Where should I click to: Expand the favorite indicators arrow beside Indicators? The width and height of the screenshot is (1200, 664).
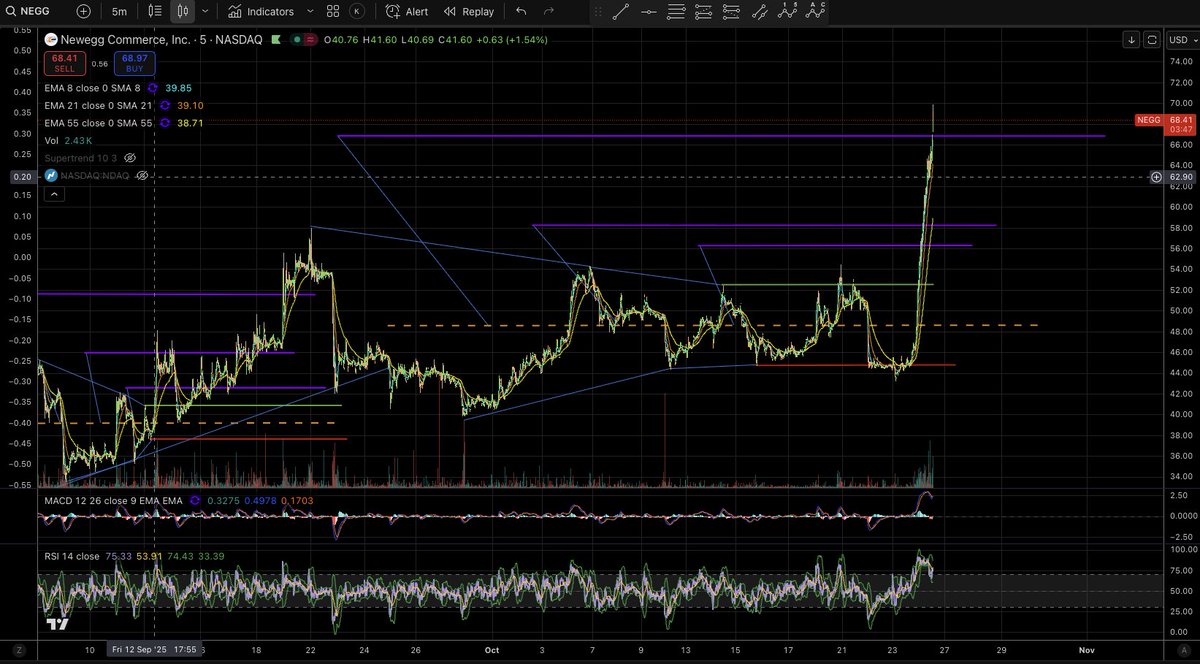tap(309, 12)
